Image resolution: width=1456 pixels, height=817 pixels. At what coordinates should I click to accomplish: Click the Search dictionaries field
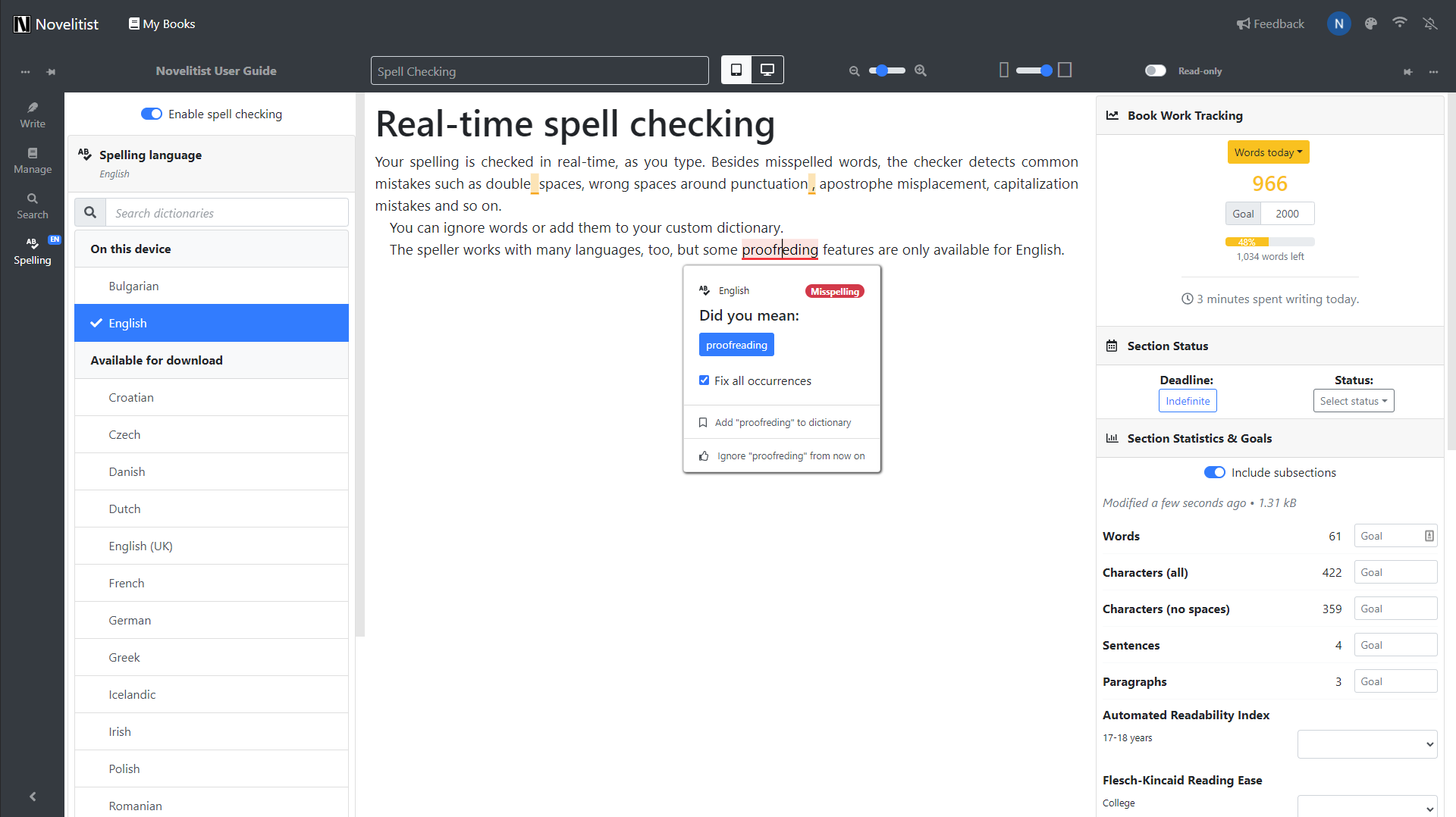[x=227, y=213]
